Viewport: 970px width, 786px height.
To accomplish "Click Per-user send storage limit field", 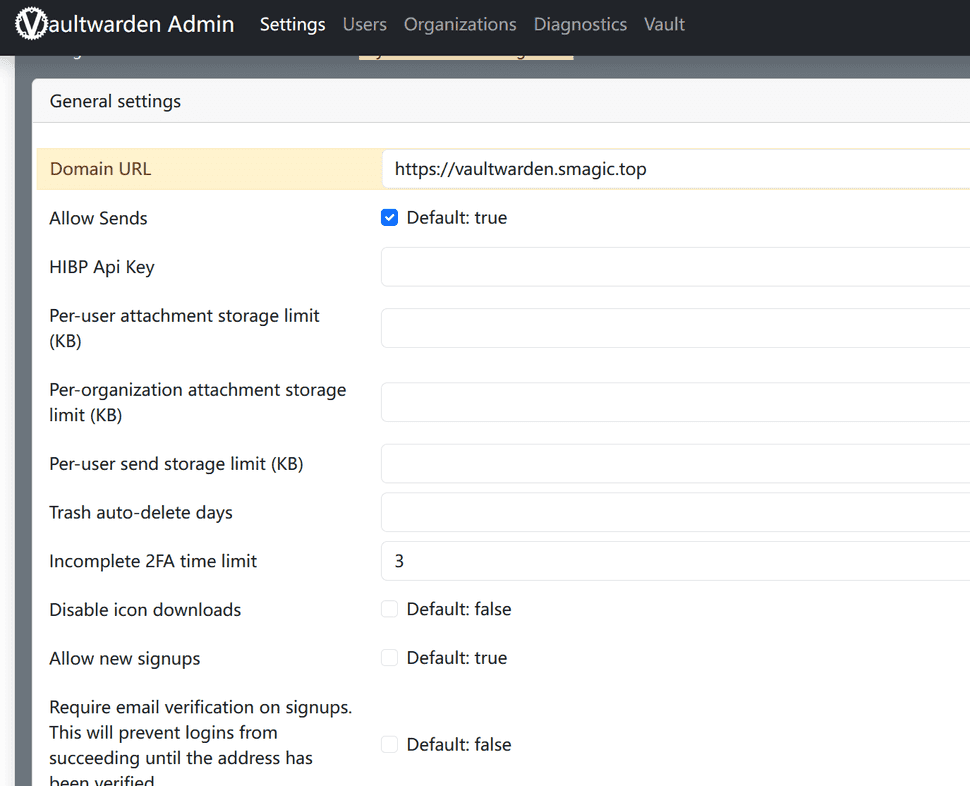I will [x=676, y=463].
